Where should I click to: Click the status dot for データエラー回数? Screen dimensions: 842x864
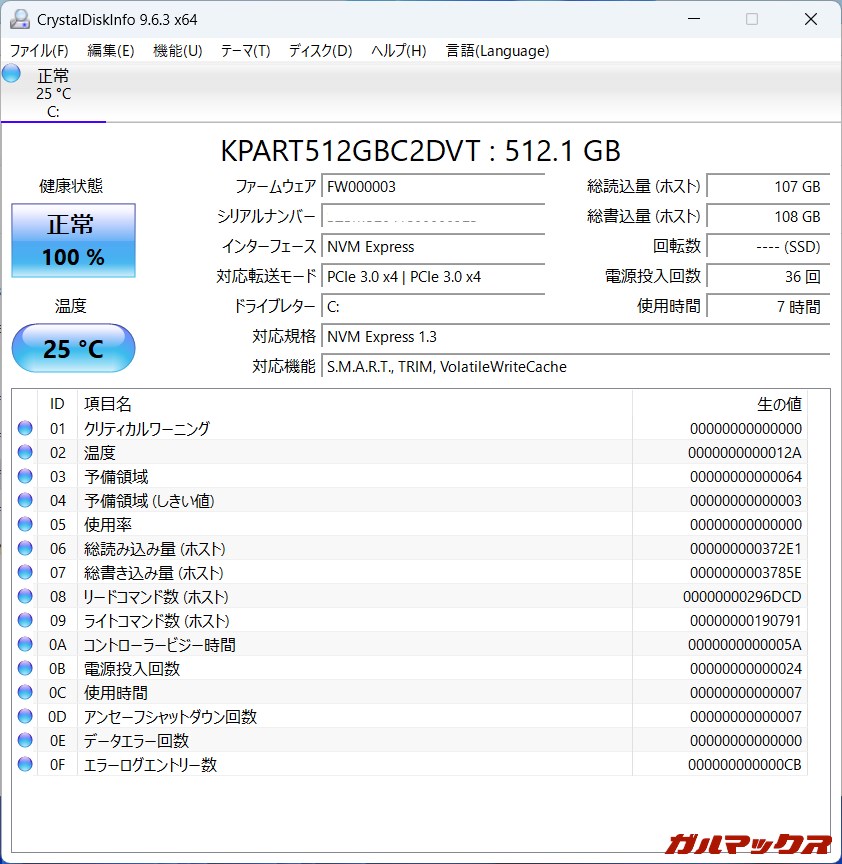[24, 740]
